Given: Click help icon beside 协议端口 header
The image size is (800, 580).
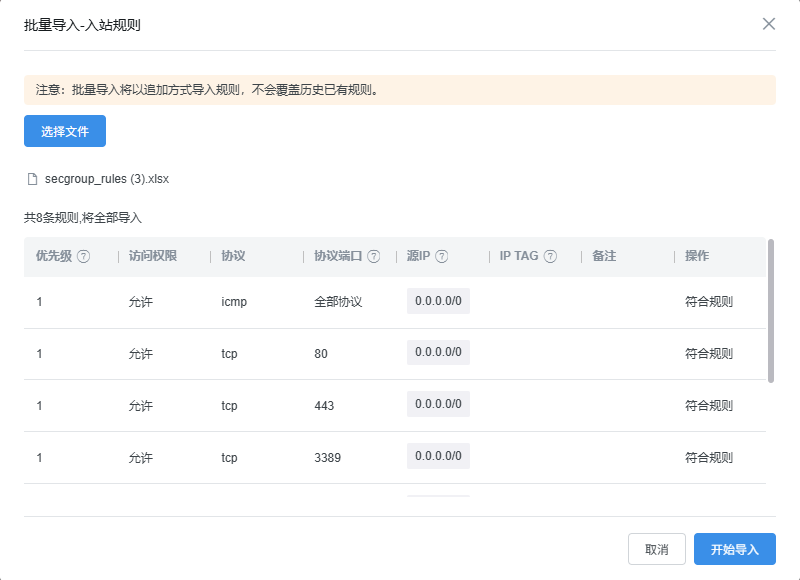Looking at the screenshot, I should (373, 256).
